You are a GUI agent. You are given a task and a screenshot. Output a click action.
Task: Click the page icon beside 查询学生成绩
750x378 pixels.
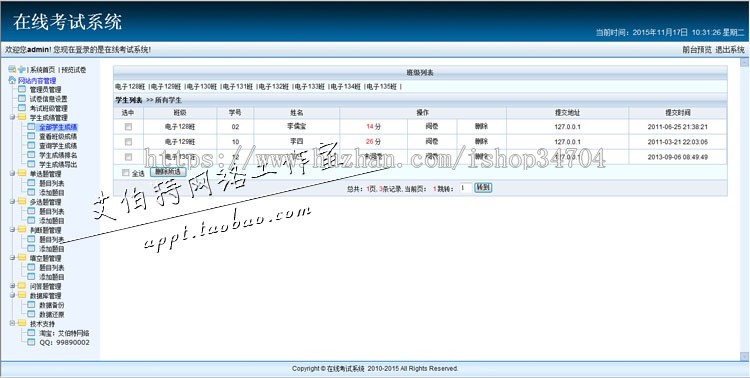31,145
